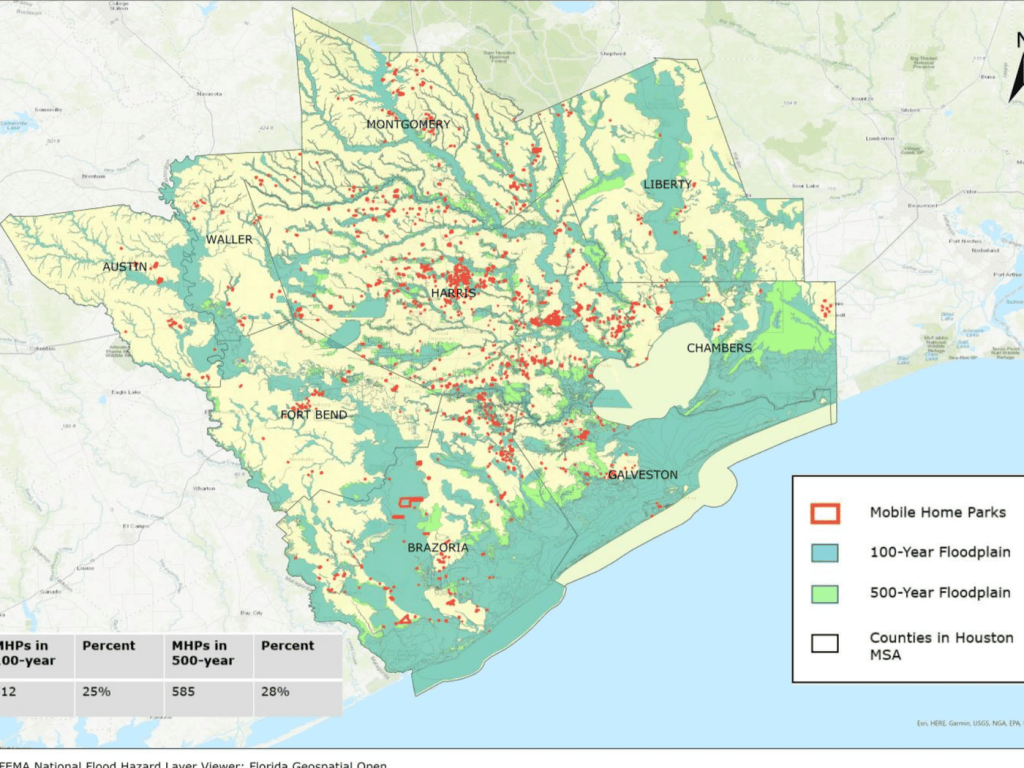Click the BRAZORIA county label
This screenshot has height=768, width=1024.
(x=438, y=547)
